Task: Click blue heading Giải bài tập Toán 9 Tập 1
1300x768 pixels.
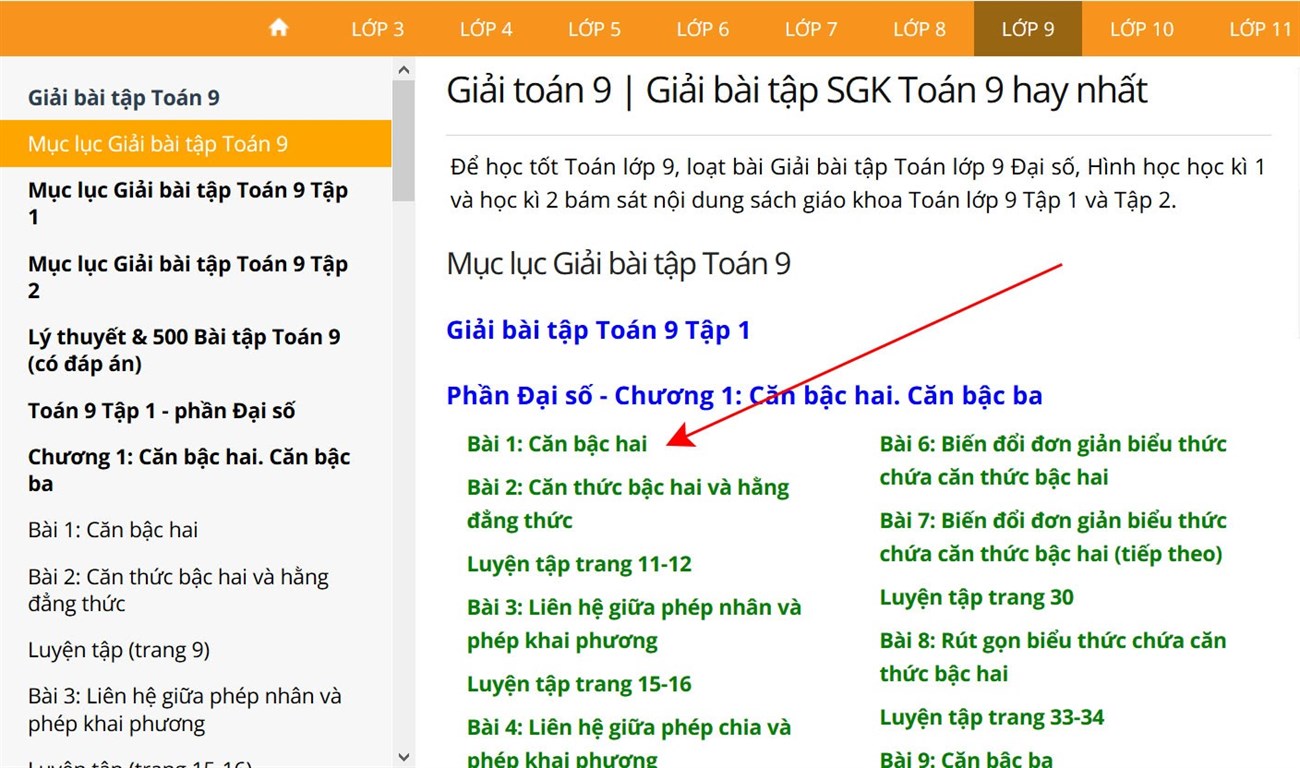Action: click(598, 330)
